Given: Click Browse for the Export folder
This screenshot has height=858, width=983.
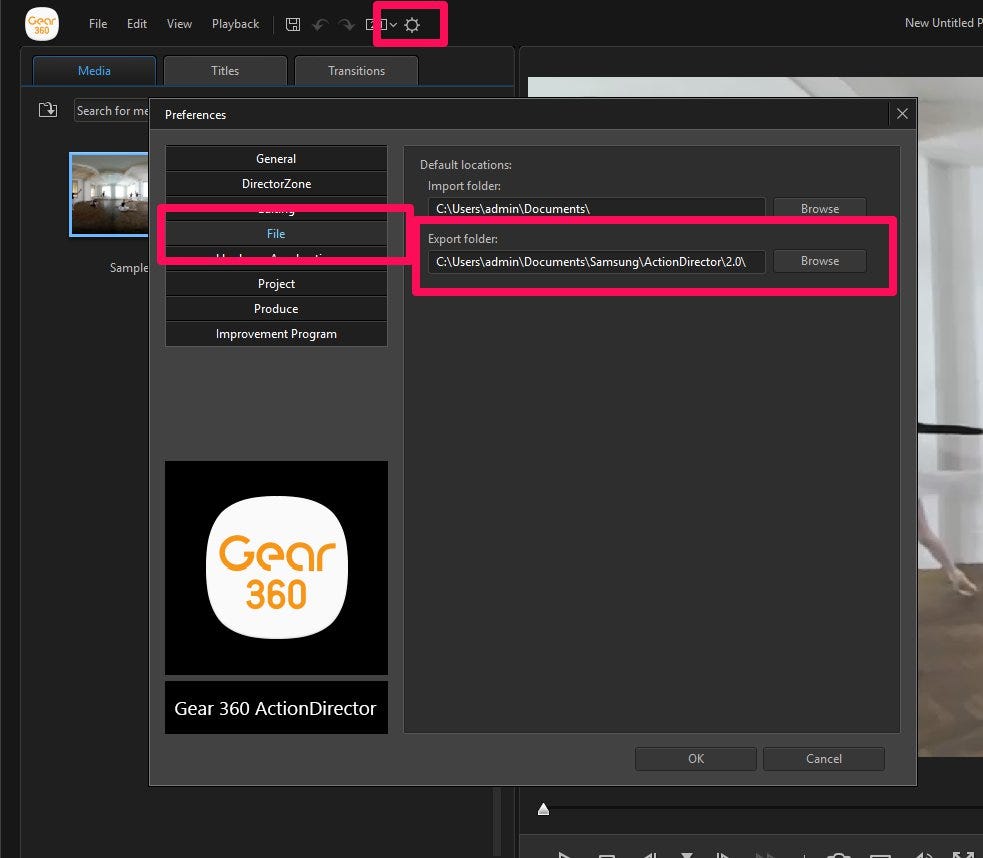Looking at the screenshot, I should coord(819,261).
